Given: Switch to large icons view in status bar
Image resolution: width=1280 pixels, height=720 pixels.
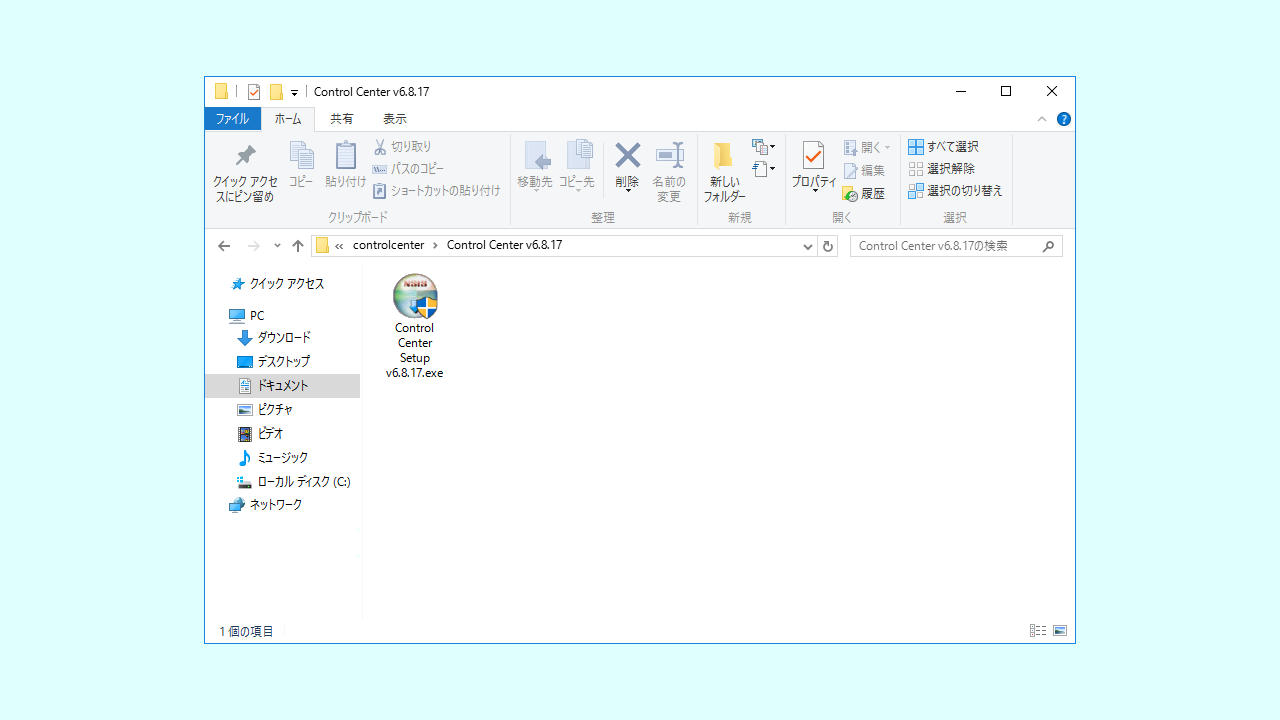Looking at the screenshot, I should (x=1060, y=631).
